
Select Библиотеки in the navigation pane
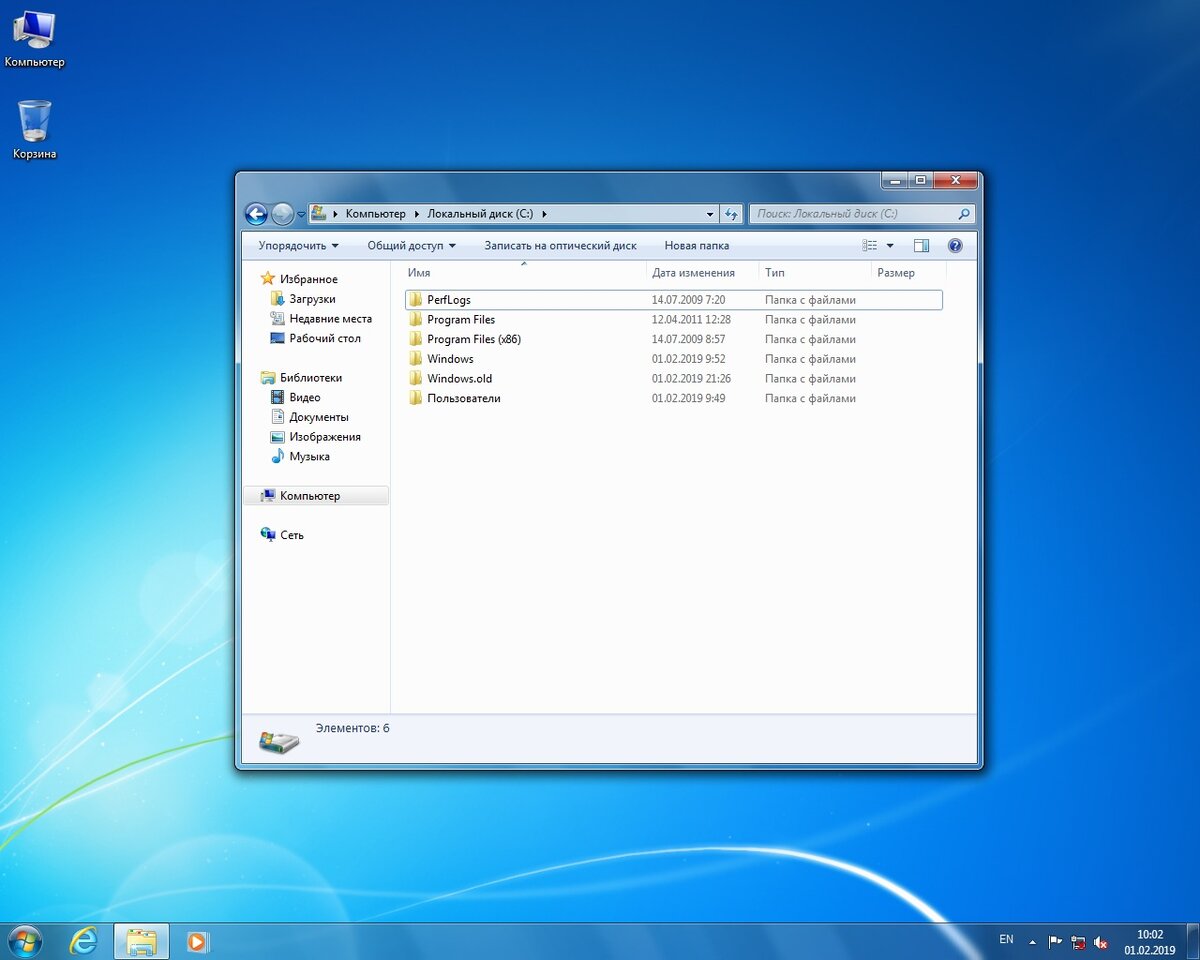(301, 378)
